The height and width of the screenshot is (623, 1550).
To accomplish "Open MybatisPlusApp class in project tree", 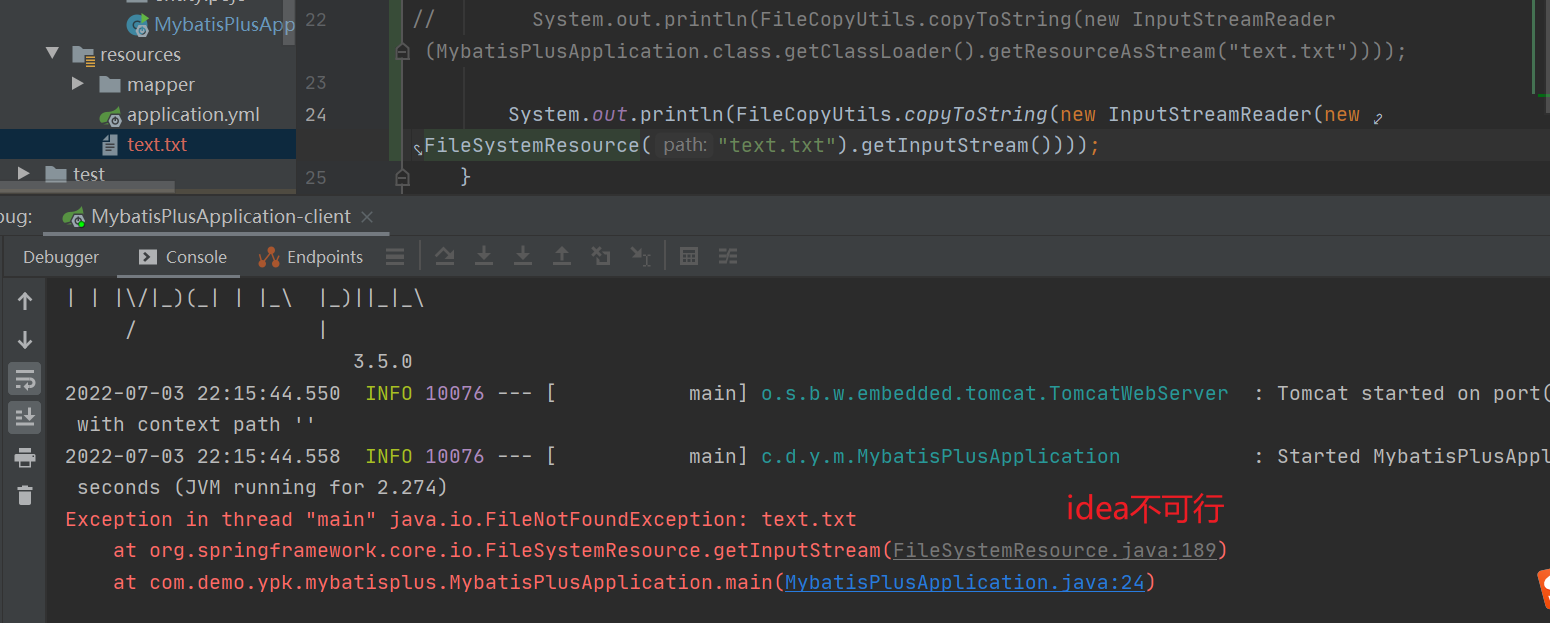I will 224,24.
